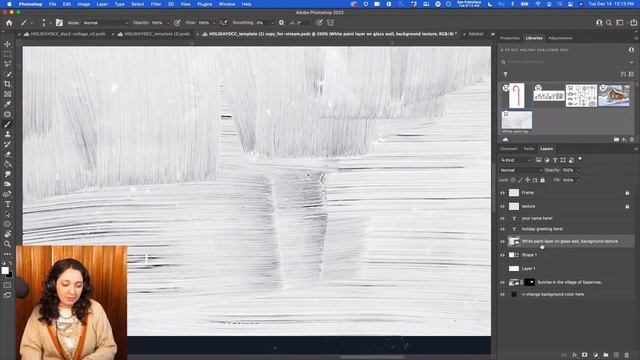Select the Eraser tool

pos(7,154)
